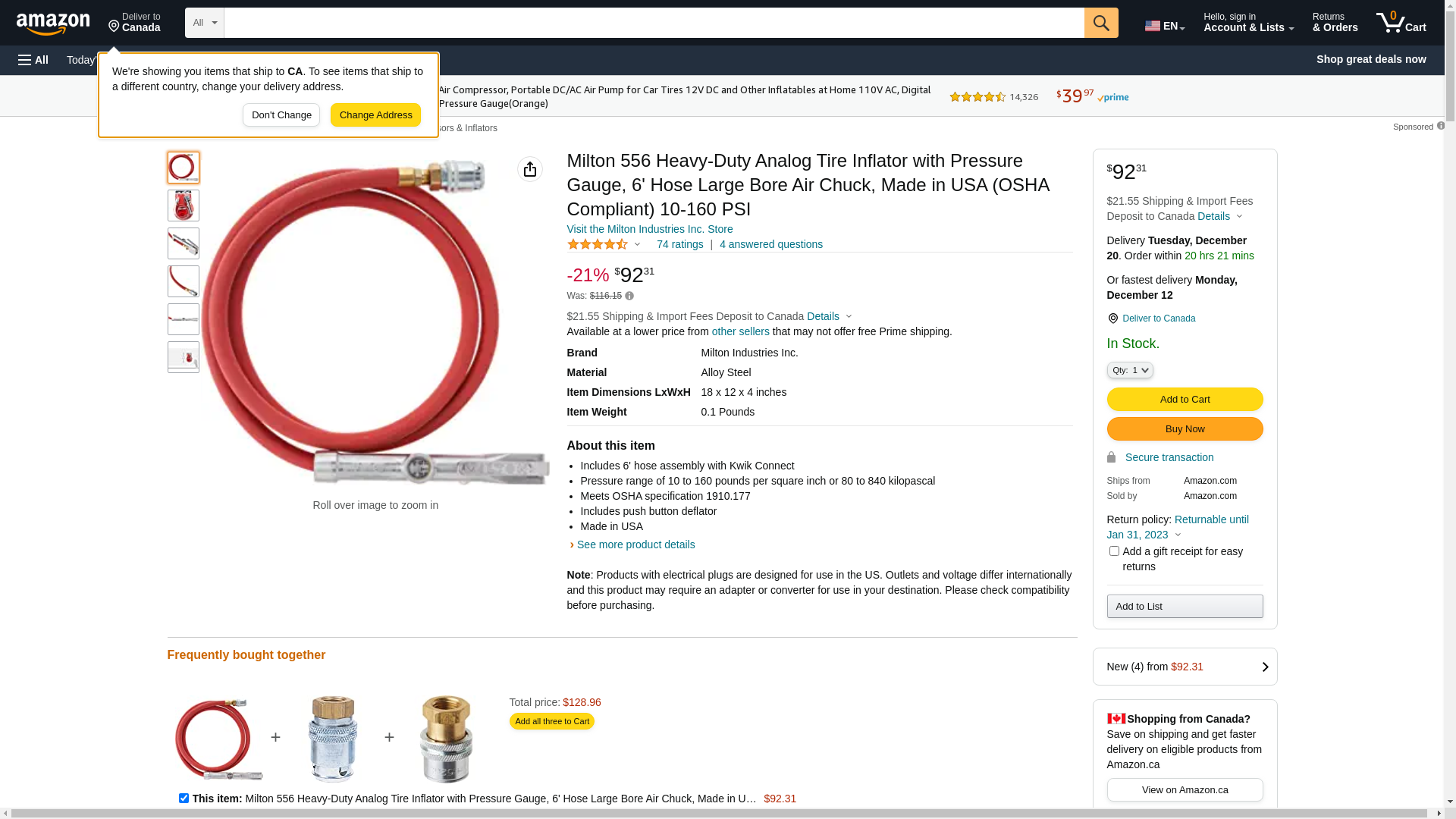Screen dimensions: 1456x819
Task: Expand the EN language selector
Action: 1165,26
